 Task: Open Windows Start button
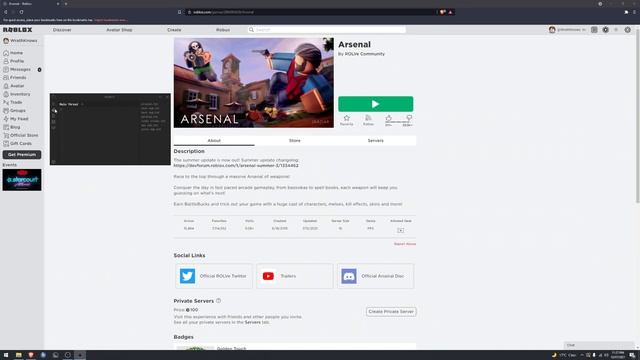tap(6, 355)
